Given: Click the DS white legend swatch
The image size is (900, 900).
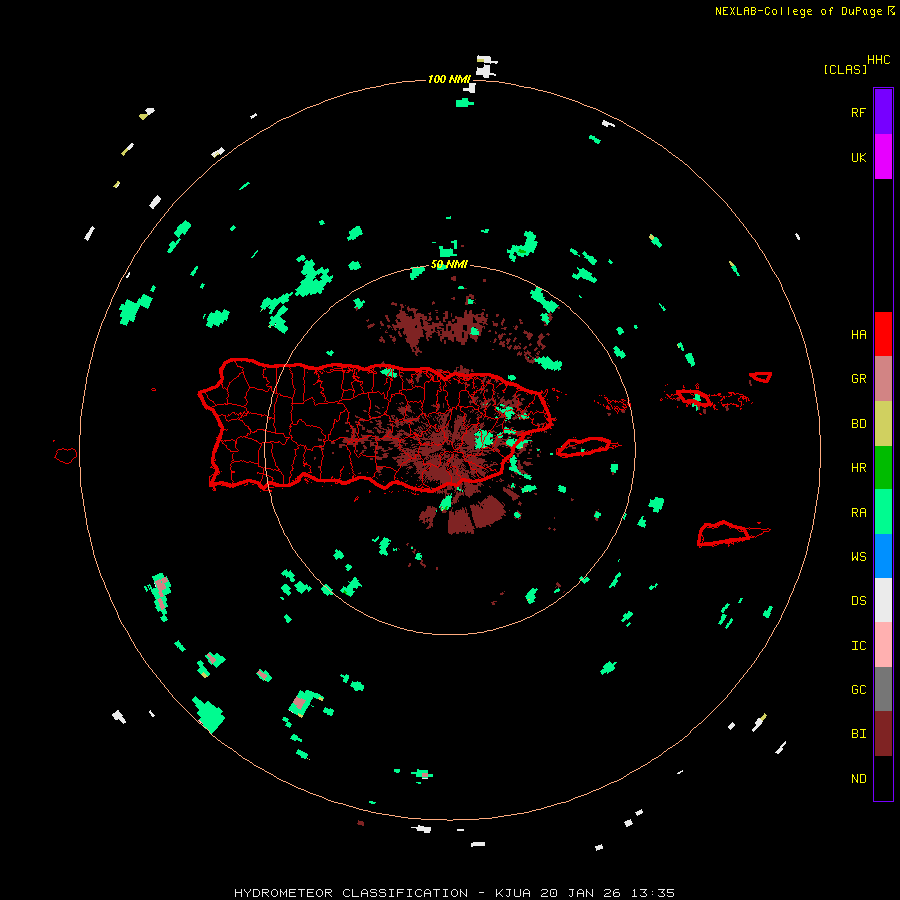Looking at the screenshot, I should coord(883,600).
